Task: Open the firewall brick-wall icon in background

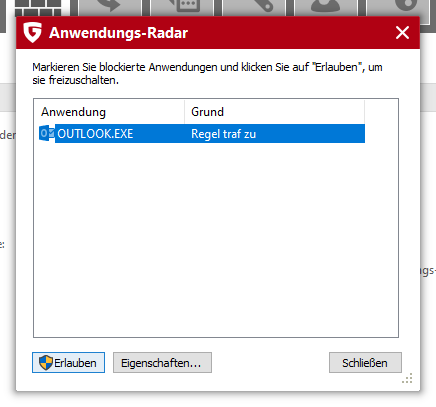Action: tap(38, 8)
